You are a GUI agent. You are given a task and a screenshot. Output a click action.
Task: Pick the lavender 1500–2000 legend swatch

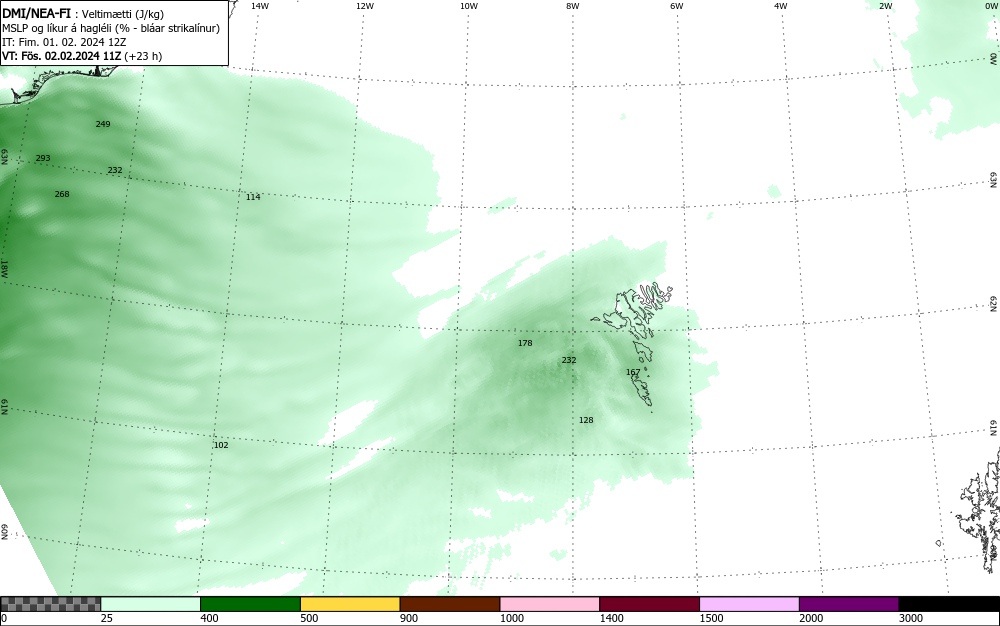(749, 604)
